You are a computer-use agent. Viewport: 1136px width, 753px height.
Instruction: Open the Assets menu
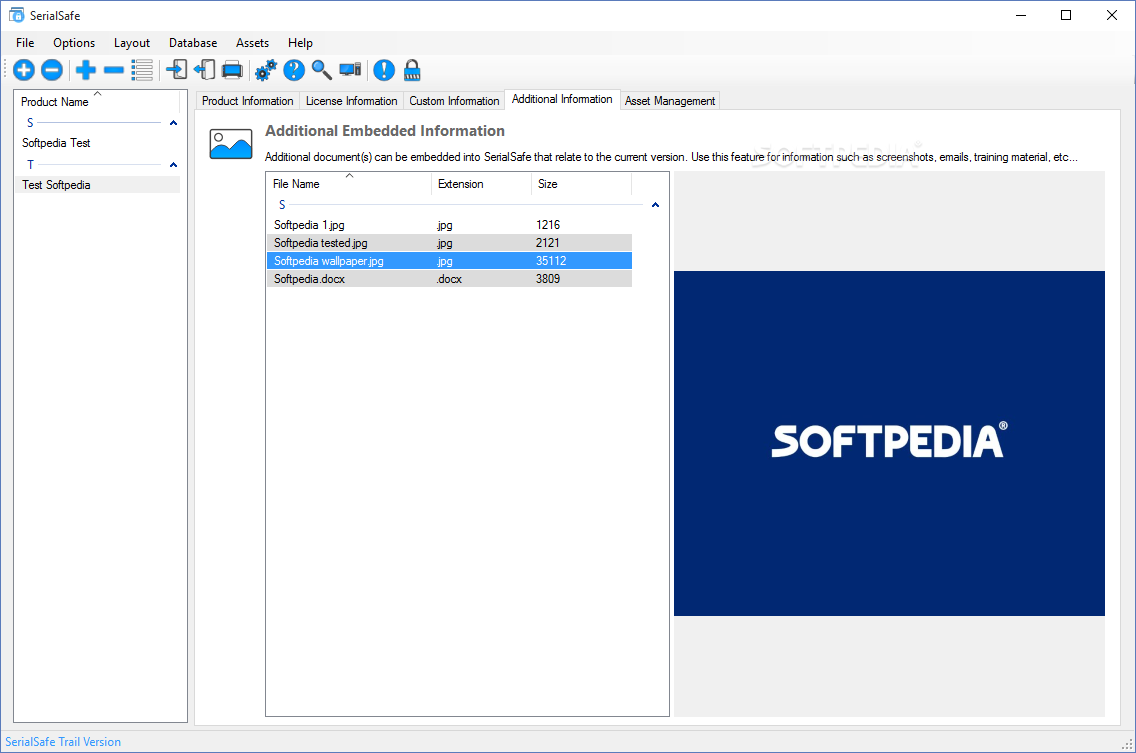252,43
